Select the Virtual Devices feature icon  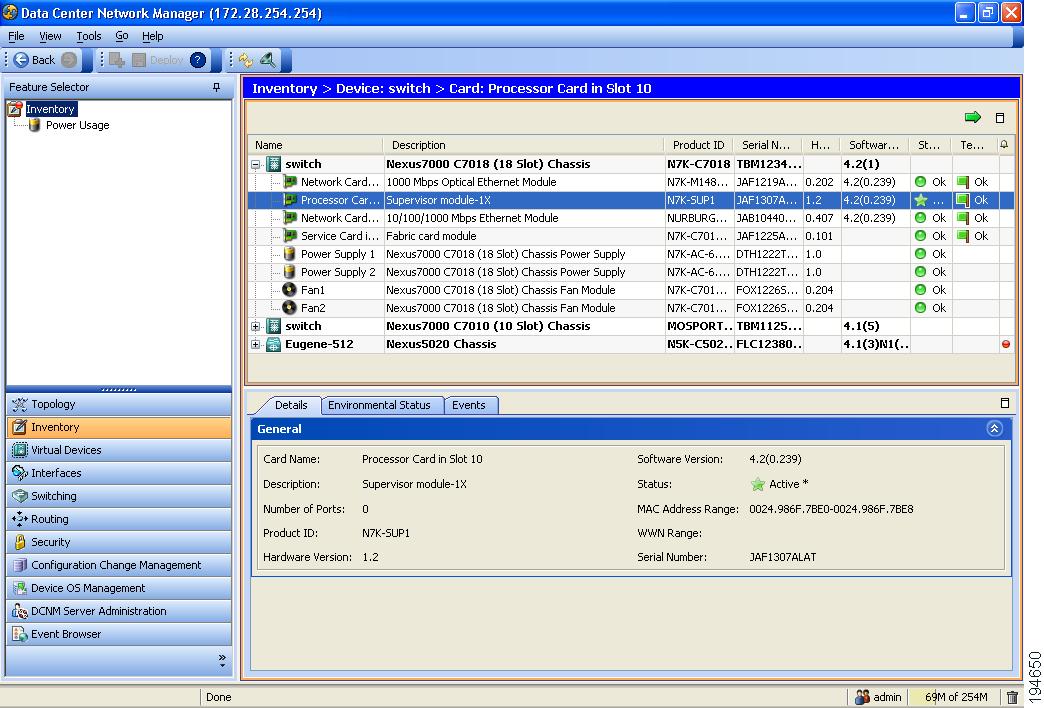click(x=60, y=449)
